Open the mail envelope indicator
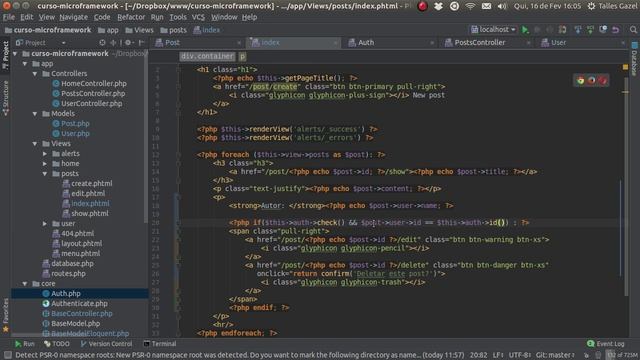The height and width of the screenshot is (360, 640). (x=486, y=6)
